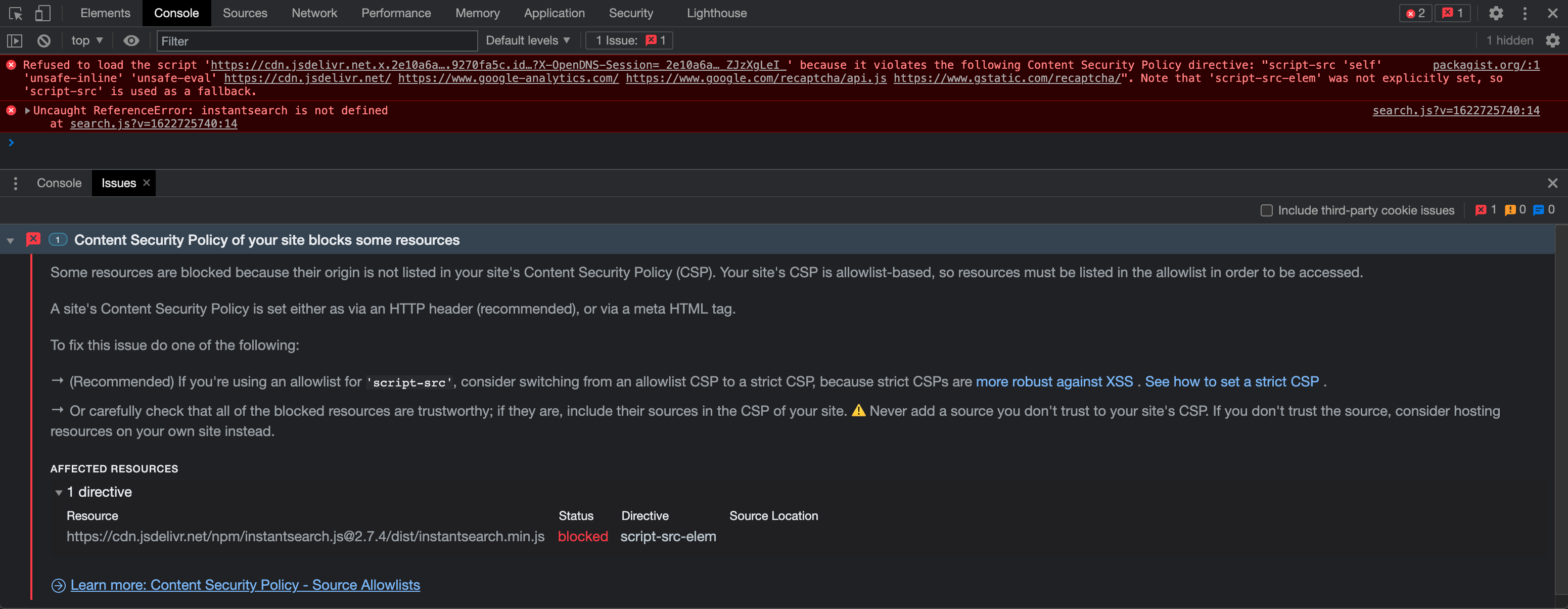Switch to the Console tab in the drawer

(x=59, y=183)
